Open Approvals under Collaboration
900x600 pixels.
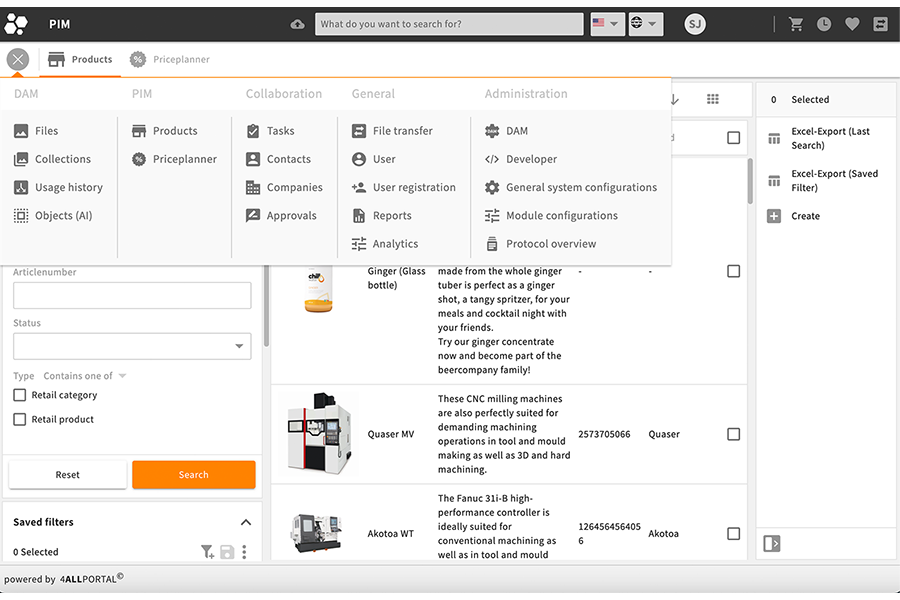(x=281, y=215)
